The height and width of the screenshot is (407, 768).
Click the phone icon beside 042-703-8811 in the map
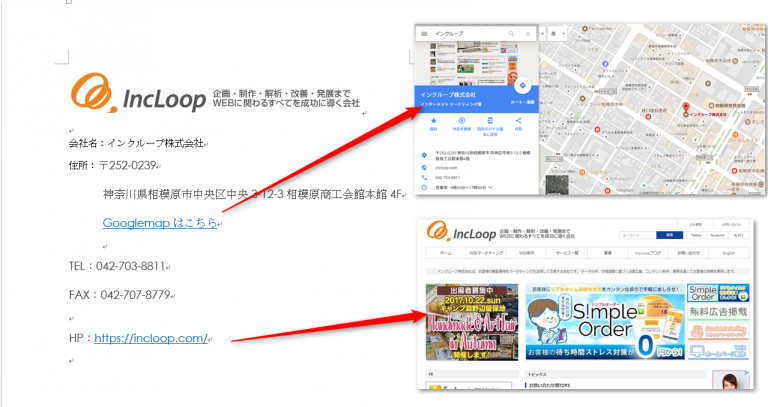click(x=424, y=177)
